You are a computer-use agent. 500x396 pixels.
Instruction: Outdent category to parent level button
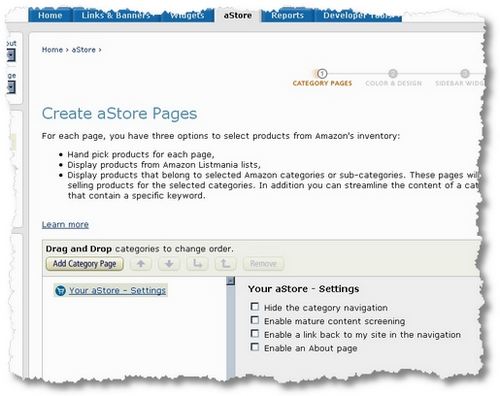point(226,264)
